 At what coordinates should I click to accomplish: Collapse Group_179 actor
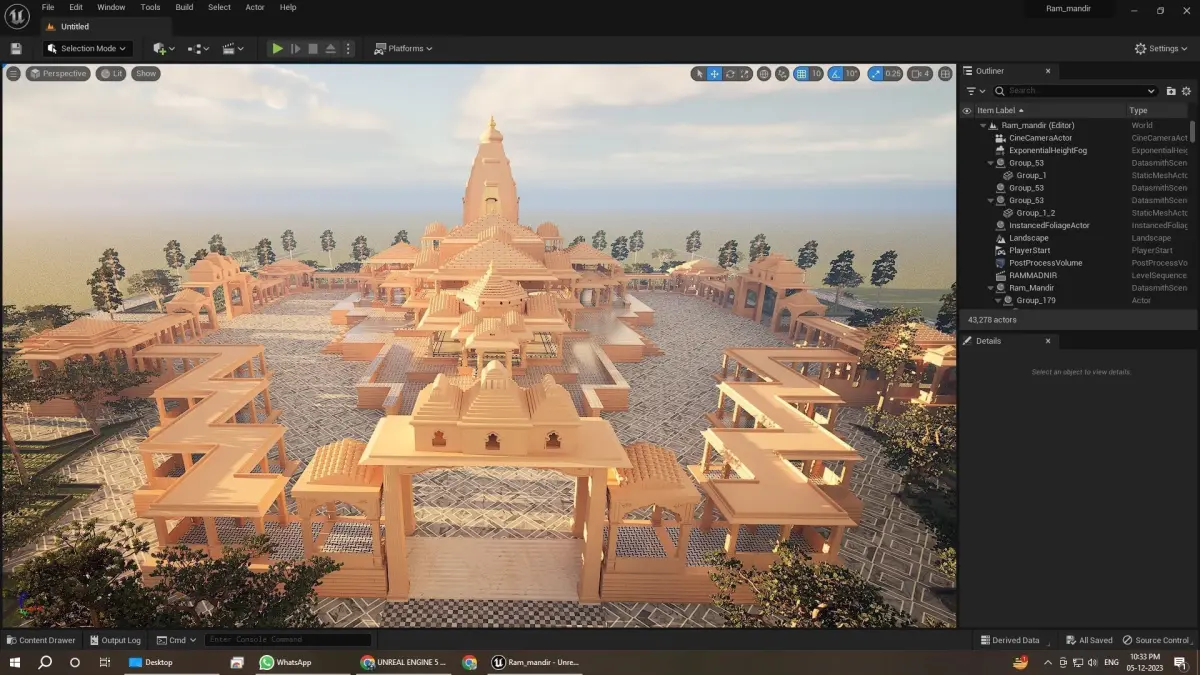coord(998,300)
